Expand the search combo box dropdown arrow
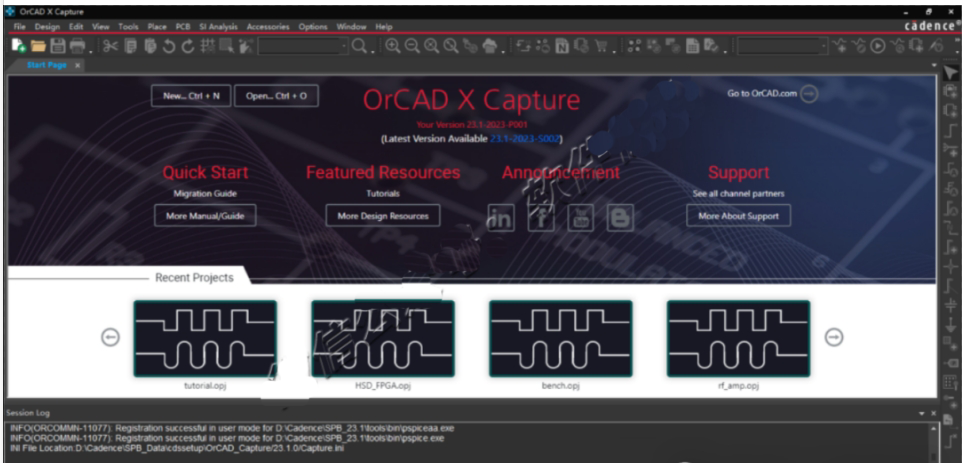The width and height of the screenshot is (962, 463). click(344, 45)
